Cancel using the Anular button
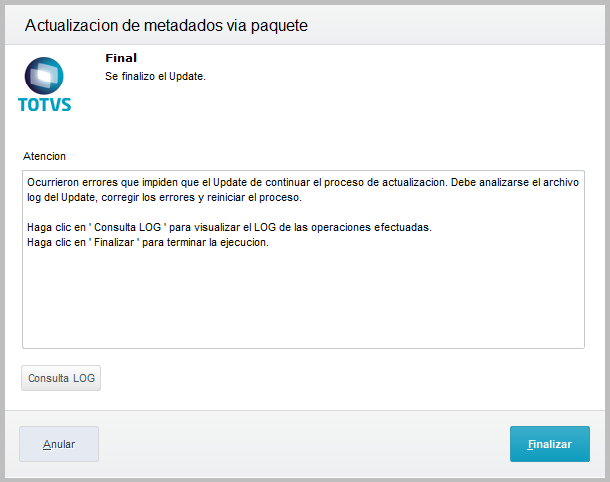The image size is (610, 482). tap(59, 444)
